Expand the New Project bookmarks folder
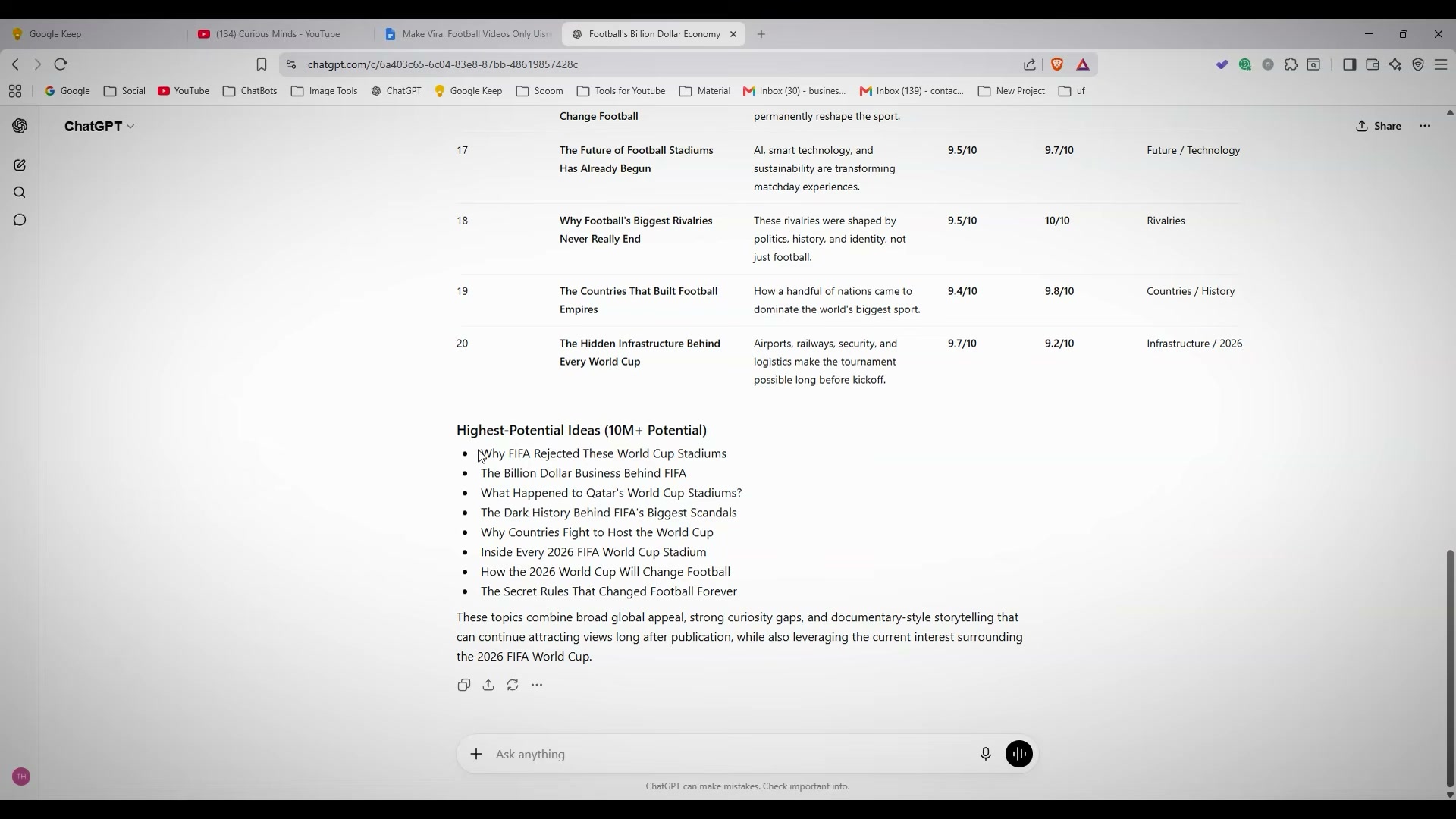The height and width of the screenshot is (819, 1456). (1012, 91)
